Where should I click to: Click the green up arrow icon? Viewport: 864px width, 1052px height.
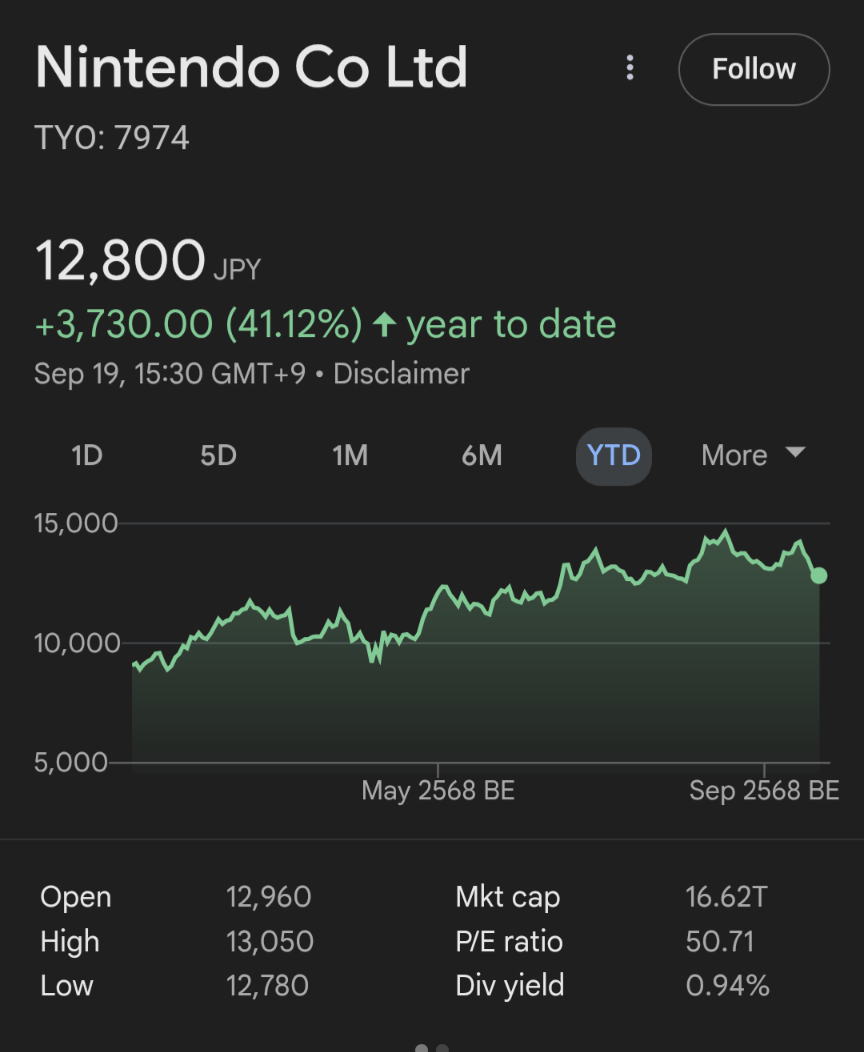pyautogui.click(x=384, y=325)
